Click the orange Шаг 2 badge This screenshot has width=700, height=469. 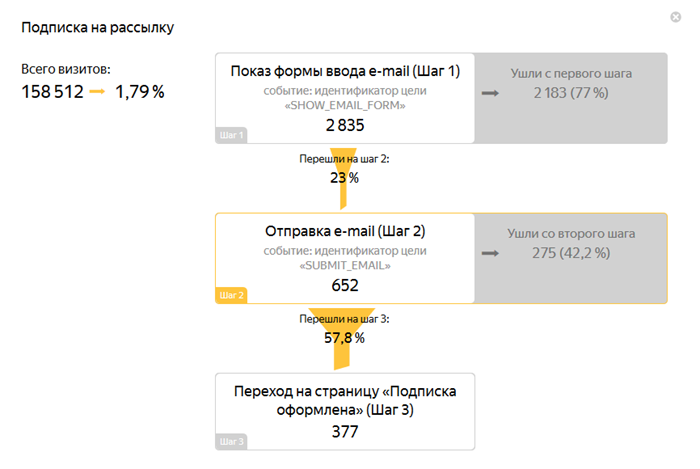point(231,295)
